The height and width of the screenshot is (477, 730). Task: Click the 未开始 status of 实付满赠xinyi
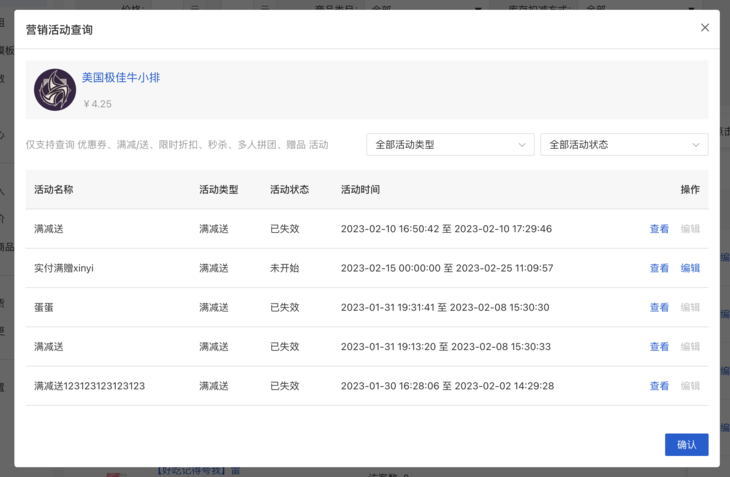point(284,268)
